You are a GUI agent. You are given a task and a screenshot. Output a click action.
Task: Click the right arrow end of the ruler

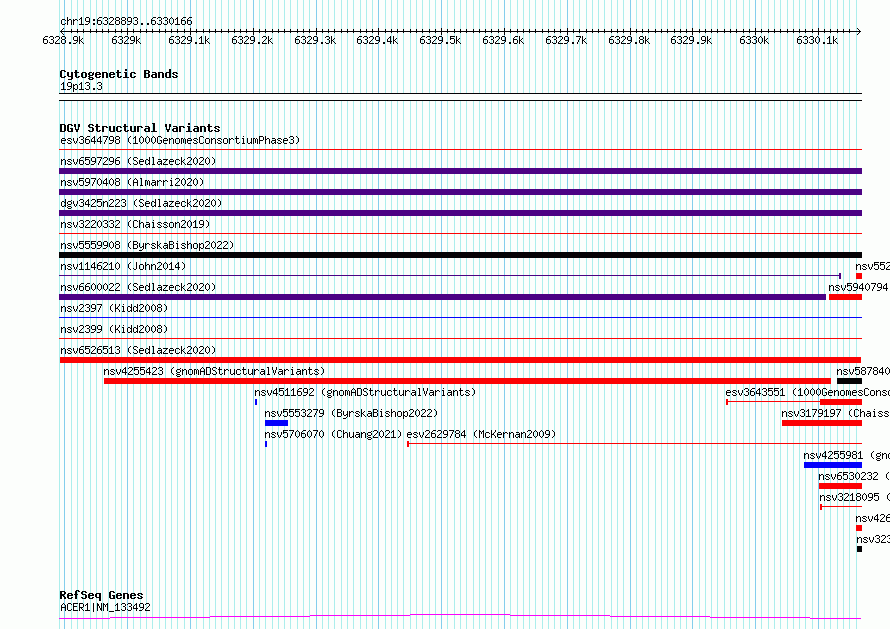click(x=859, y=31)
